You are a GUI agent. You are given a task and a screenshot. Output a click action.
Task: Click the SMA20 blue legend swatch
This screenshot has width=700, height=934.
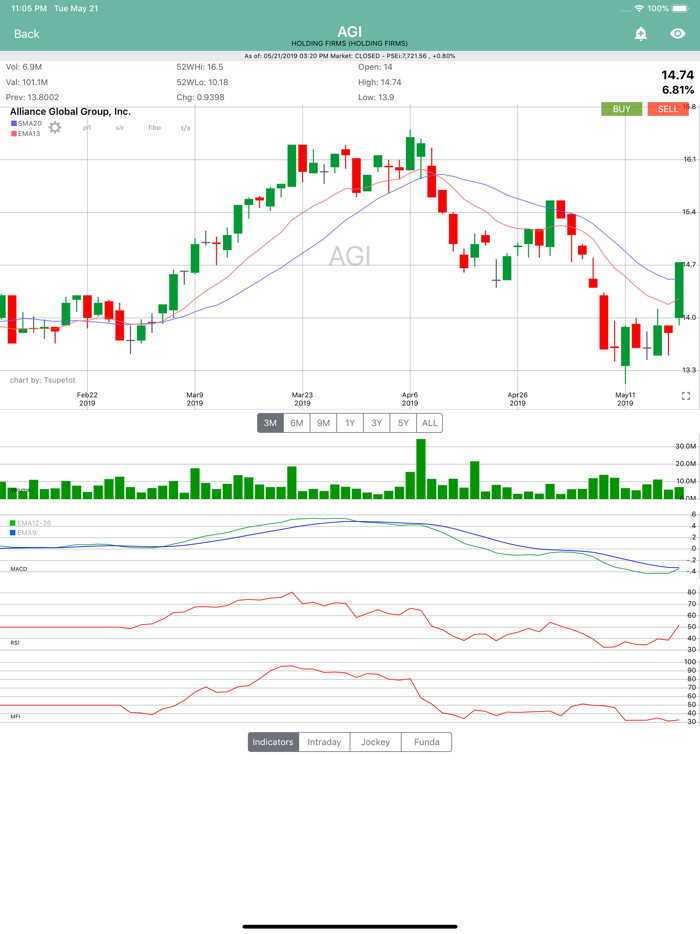(14, 123)
